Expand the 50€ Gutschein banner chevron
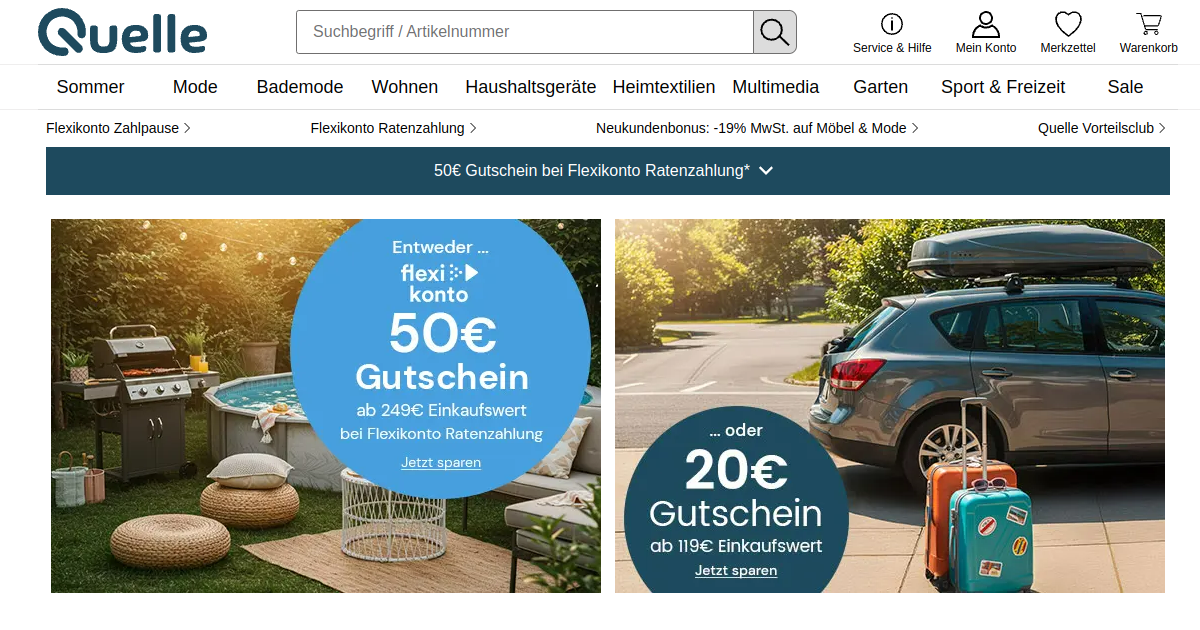Image resolution: width=1200 pixels, height=630 pixels. pos(766,171)
